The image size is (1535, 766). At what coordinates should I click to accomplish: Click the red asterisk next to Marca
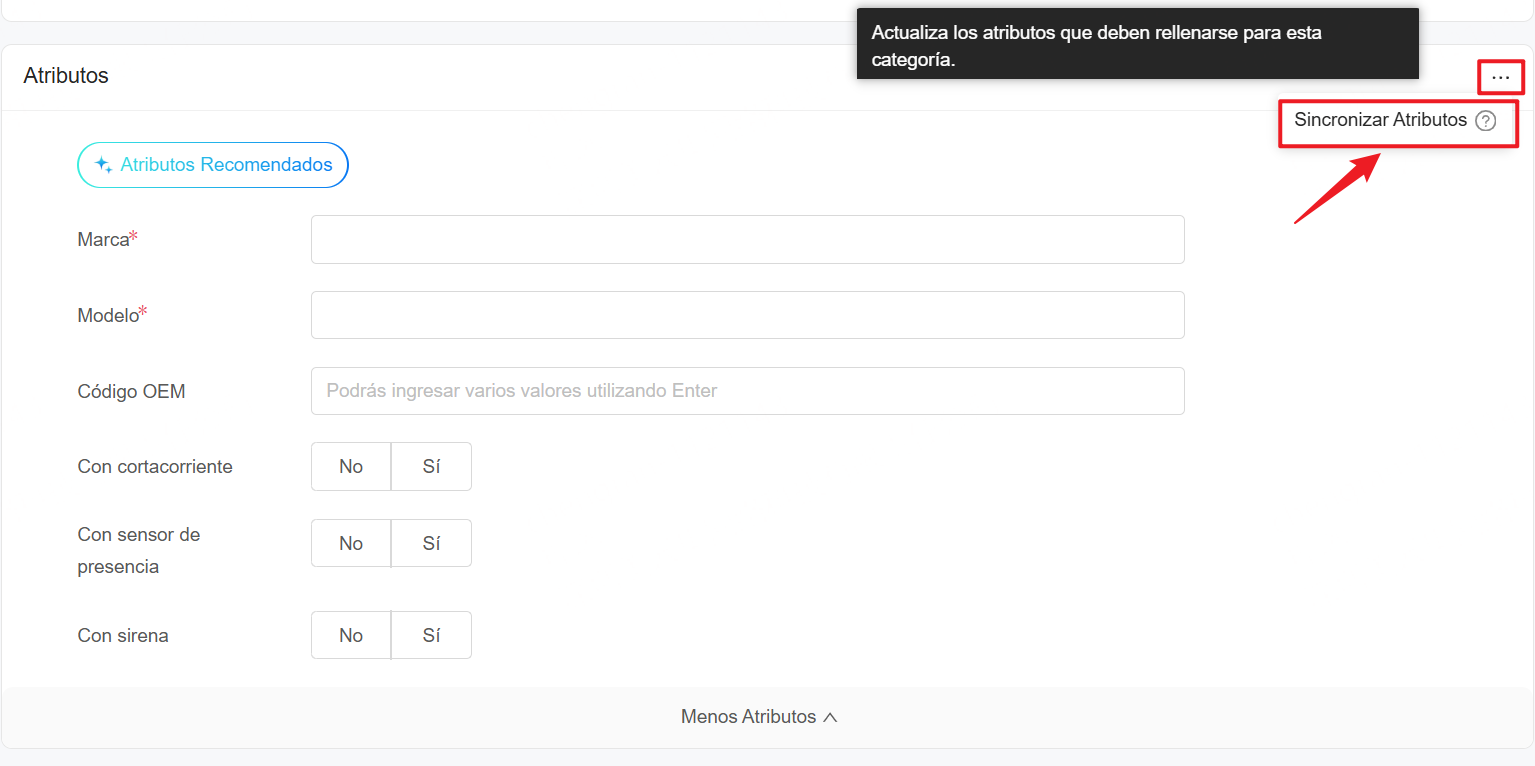click(133, 232)
